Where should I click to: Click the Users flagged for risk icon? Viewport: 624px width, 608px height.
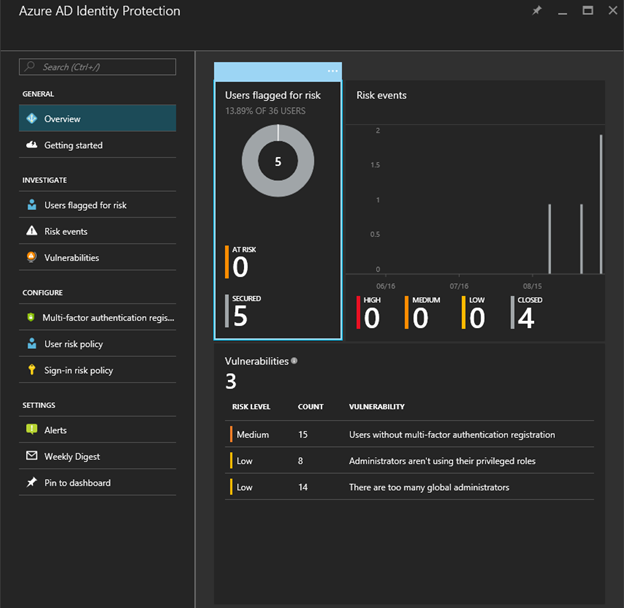click(30, 205)
